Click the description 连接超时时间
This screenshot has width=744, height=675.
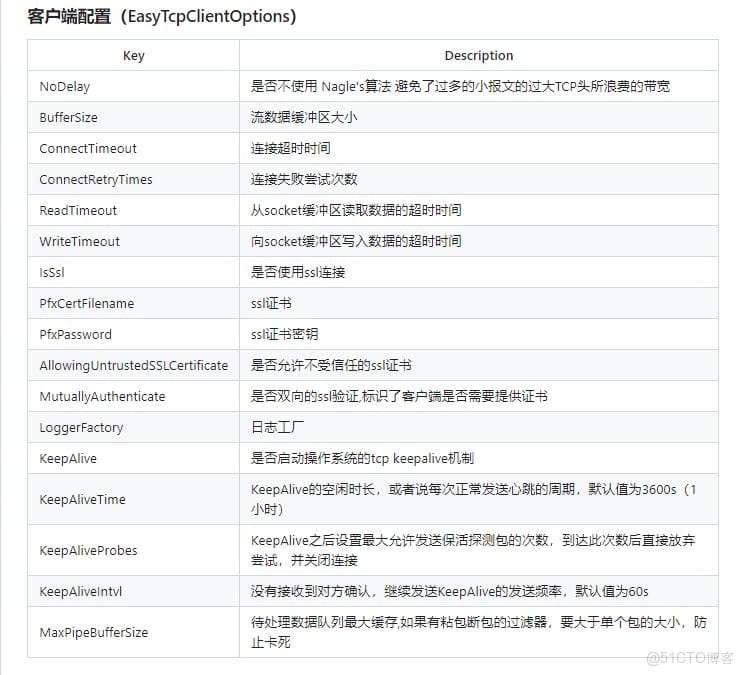pyautogui.click(x=290, y=148)
